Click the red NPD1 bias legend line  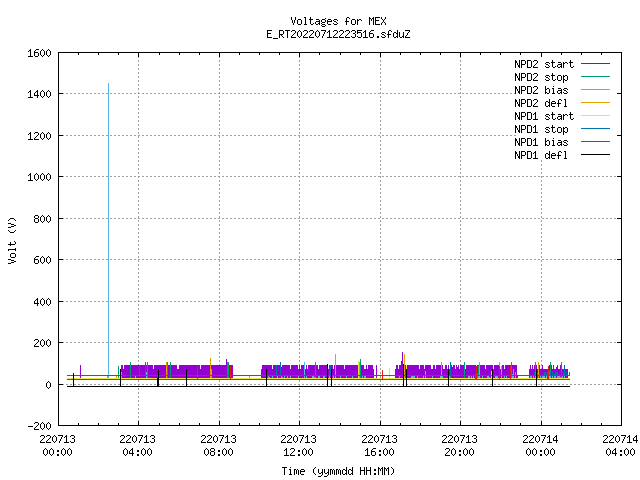596,142
